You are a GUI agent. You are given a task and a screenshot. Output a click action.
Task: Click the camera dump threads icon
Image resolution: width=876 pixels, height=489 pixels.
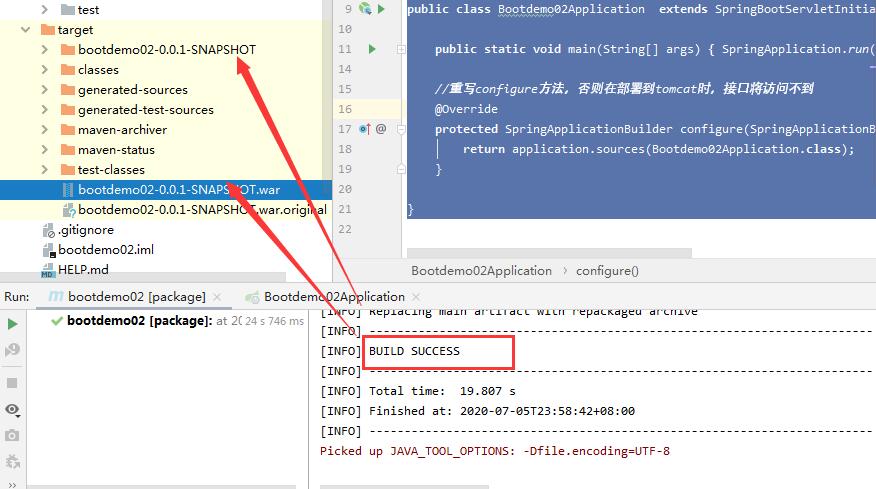point(12,436)
